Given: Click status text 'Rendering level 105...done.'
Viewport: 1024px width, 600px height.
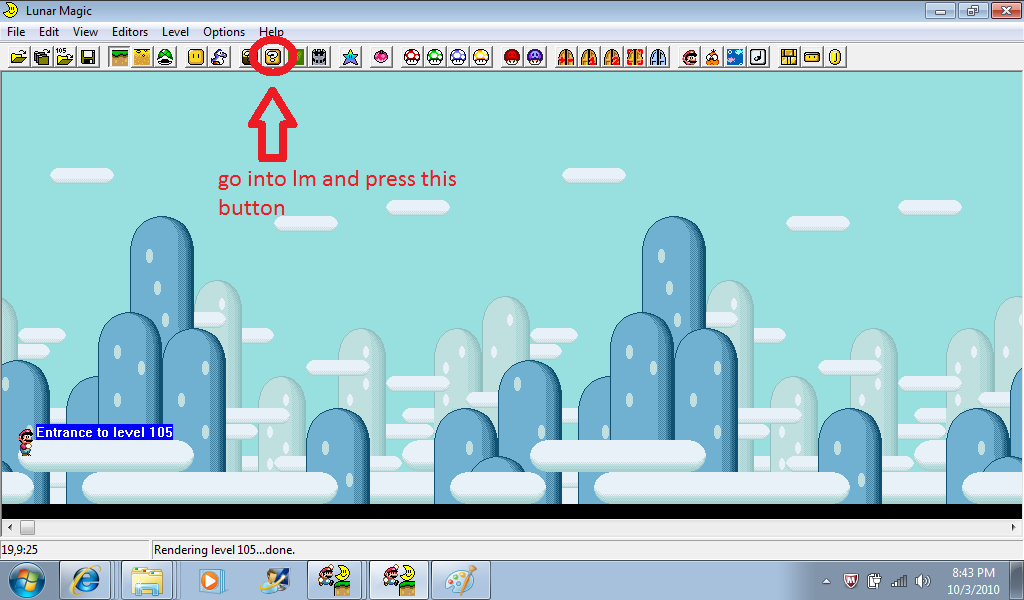Looking at the screenshot, I should tap(224, 550).
